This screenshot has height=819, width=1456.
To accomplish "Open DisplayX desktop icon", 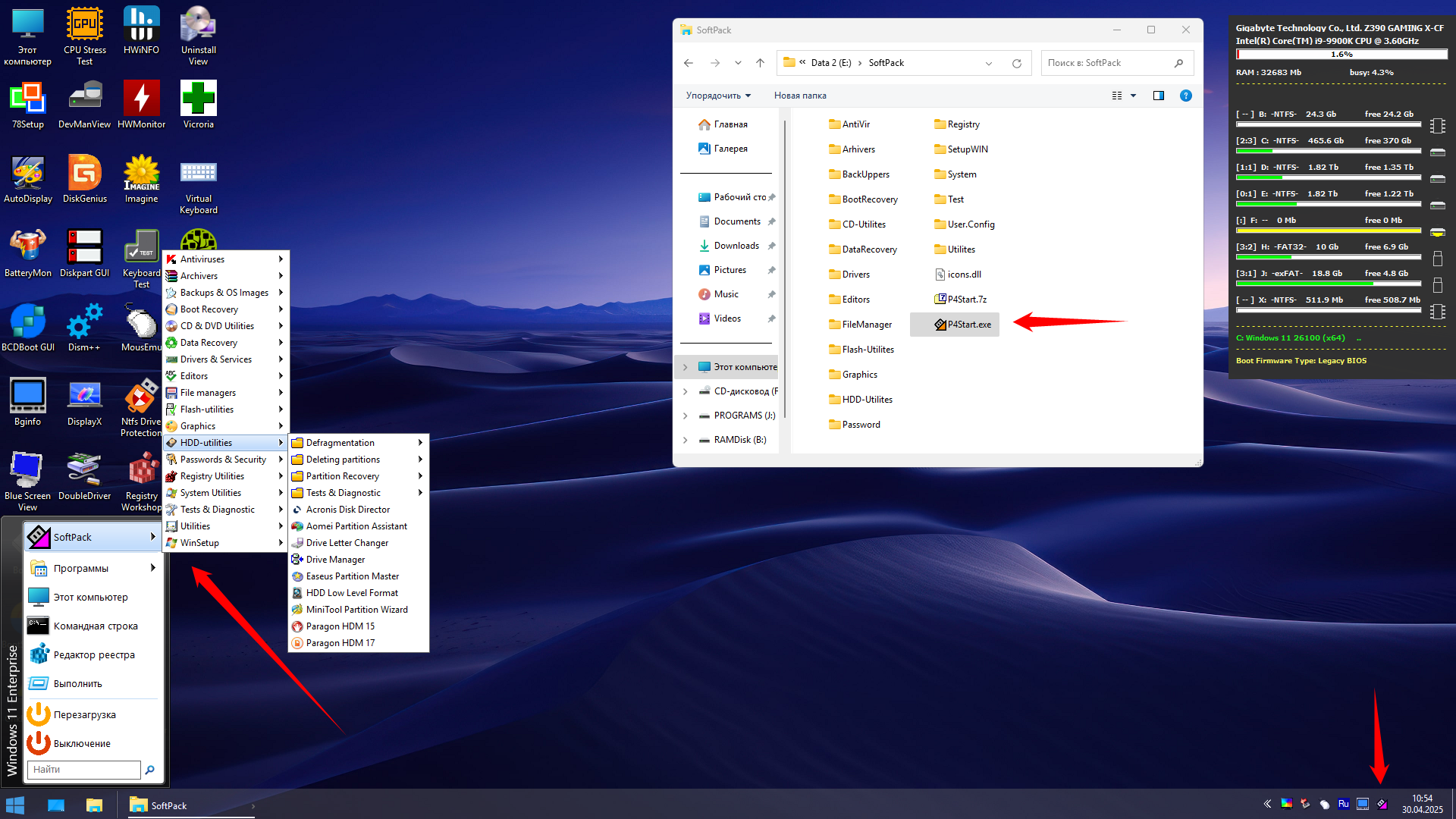I will (84, 402).
